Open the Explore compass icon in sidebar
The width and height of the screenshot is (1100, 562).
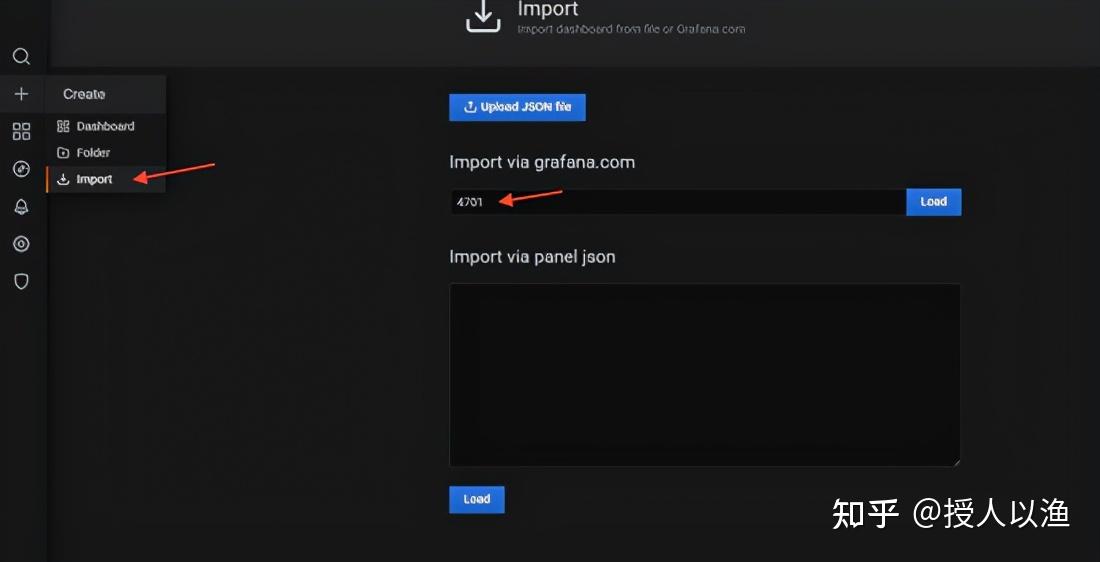click(22, 168)
